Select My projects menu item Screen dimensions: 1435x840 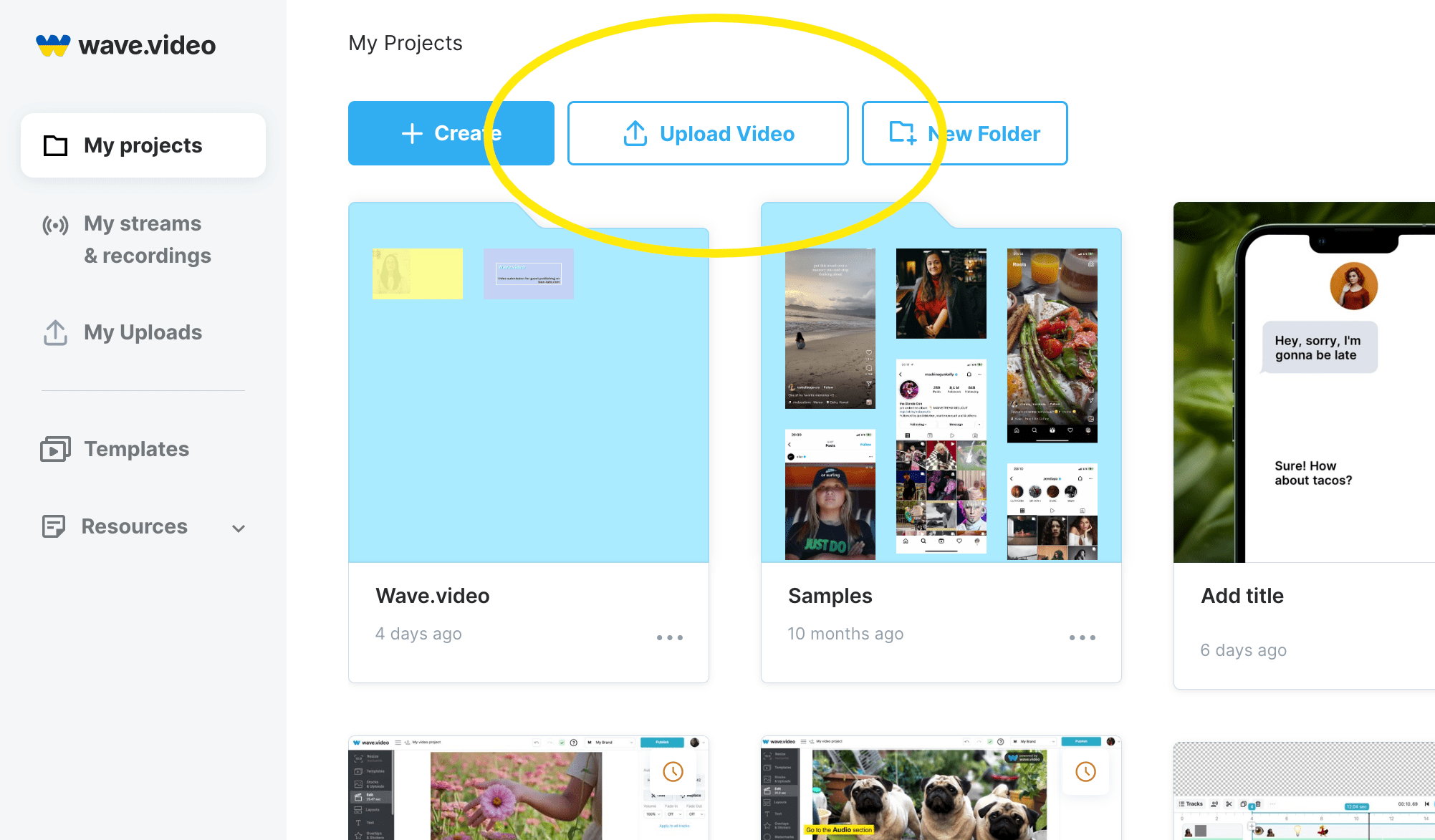pyautogui.click(x=142, y=145)
